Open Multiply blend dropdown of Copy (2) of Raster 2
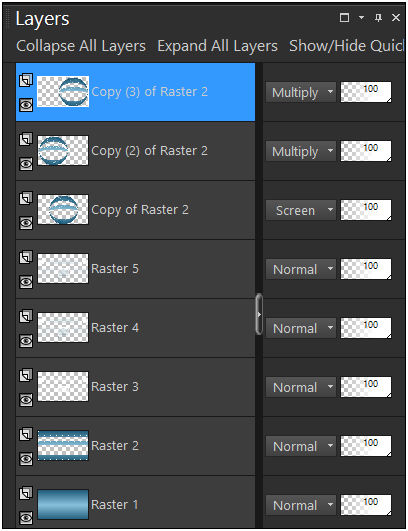The width and height of the screenshot is (408, 531). coord(301,151)
